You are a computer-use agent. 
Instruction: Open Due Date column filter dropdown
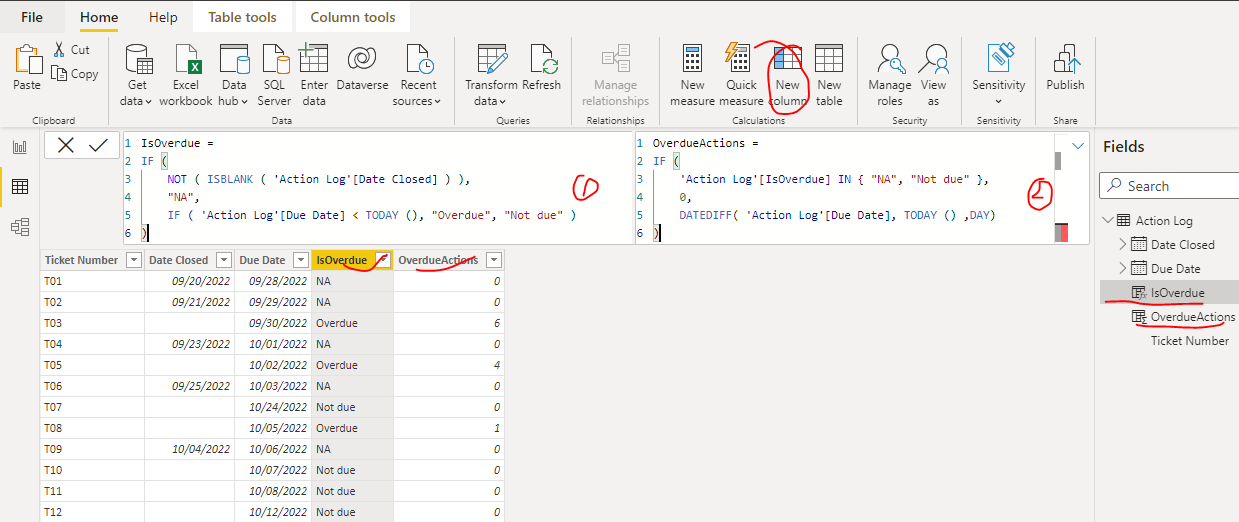pos(302,260)
